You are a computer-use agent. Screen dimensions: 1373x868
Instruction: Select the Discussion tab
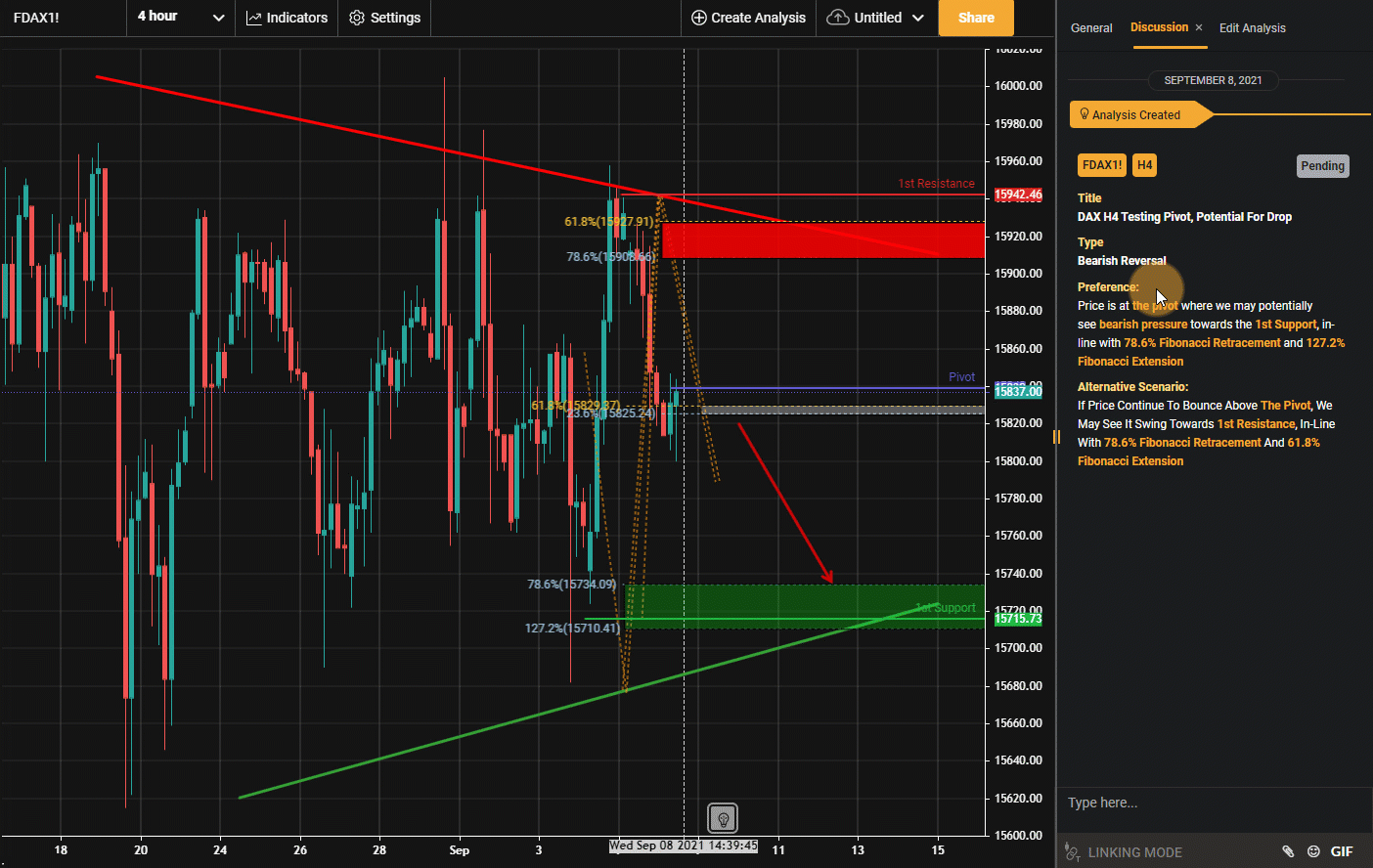[x=1159, y=27]
